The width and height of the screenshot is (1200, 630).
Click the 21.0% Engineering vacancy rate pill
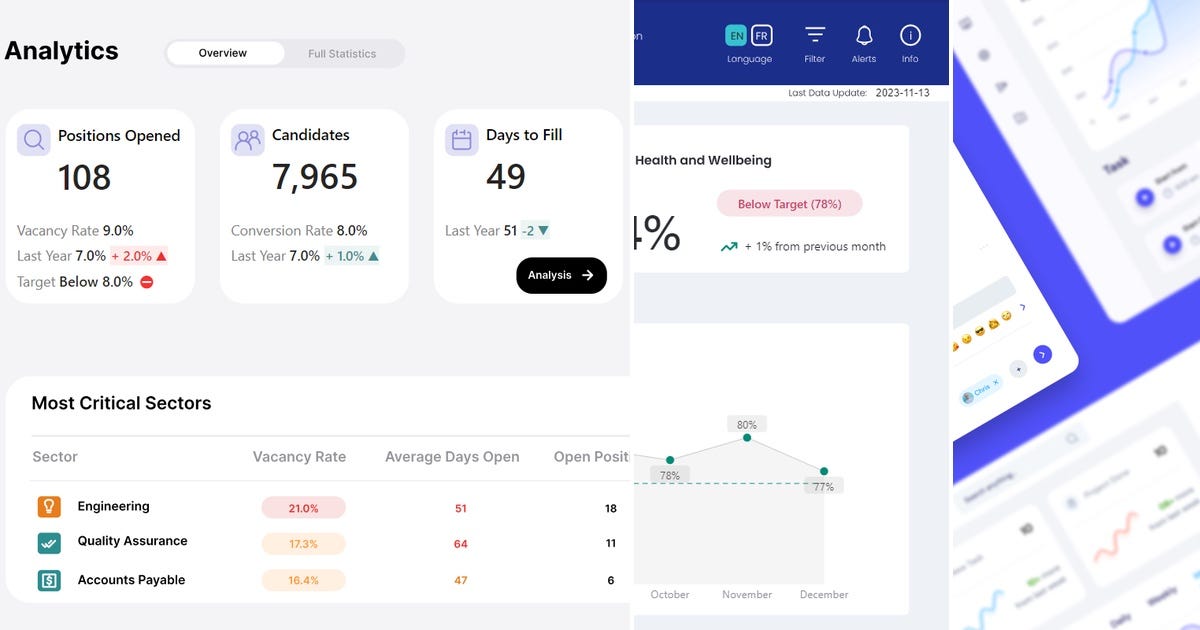point(303,507)
